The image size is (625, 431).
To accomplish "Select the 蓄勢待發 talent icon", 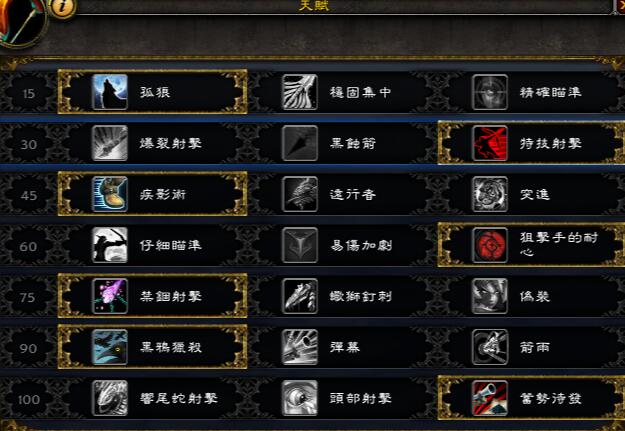I will 490,398.
